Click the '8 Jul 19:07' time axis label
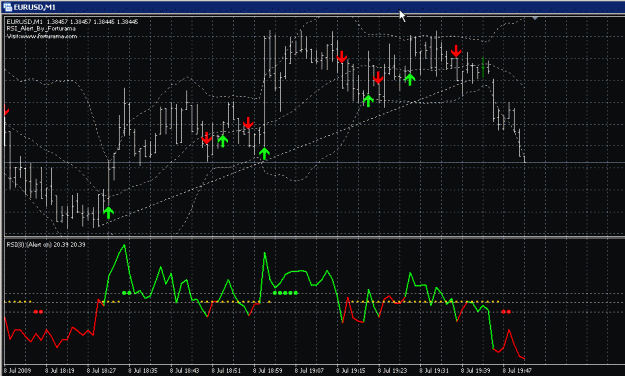 309,370
